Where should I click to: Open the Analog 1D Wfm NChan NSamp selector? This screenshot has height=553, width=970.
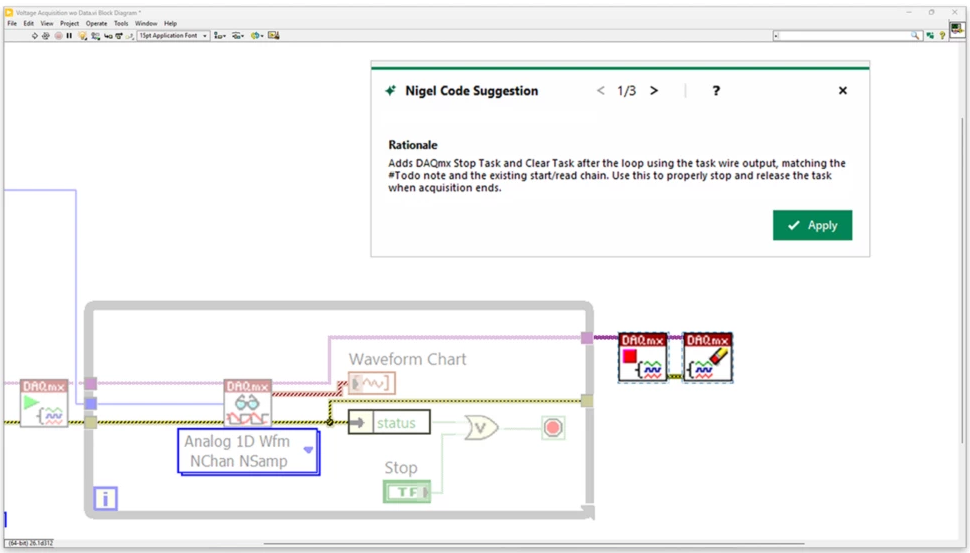(x=249, y=452)
